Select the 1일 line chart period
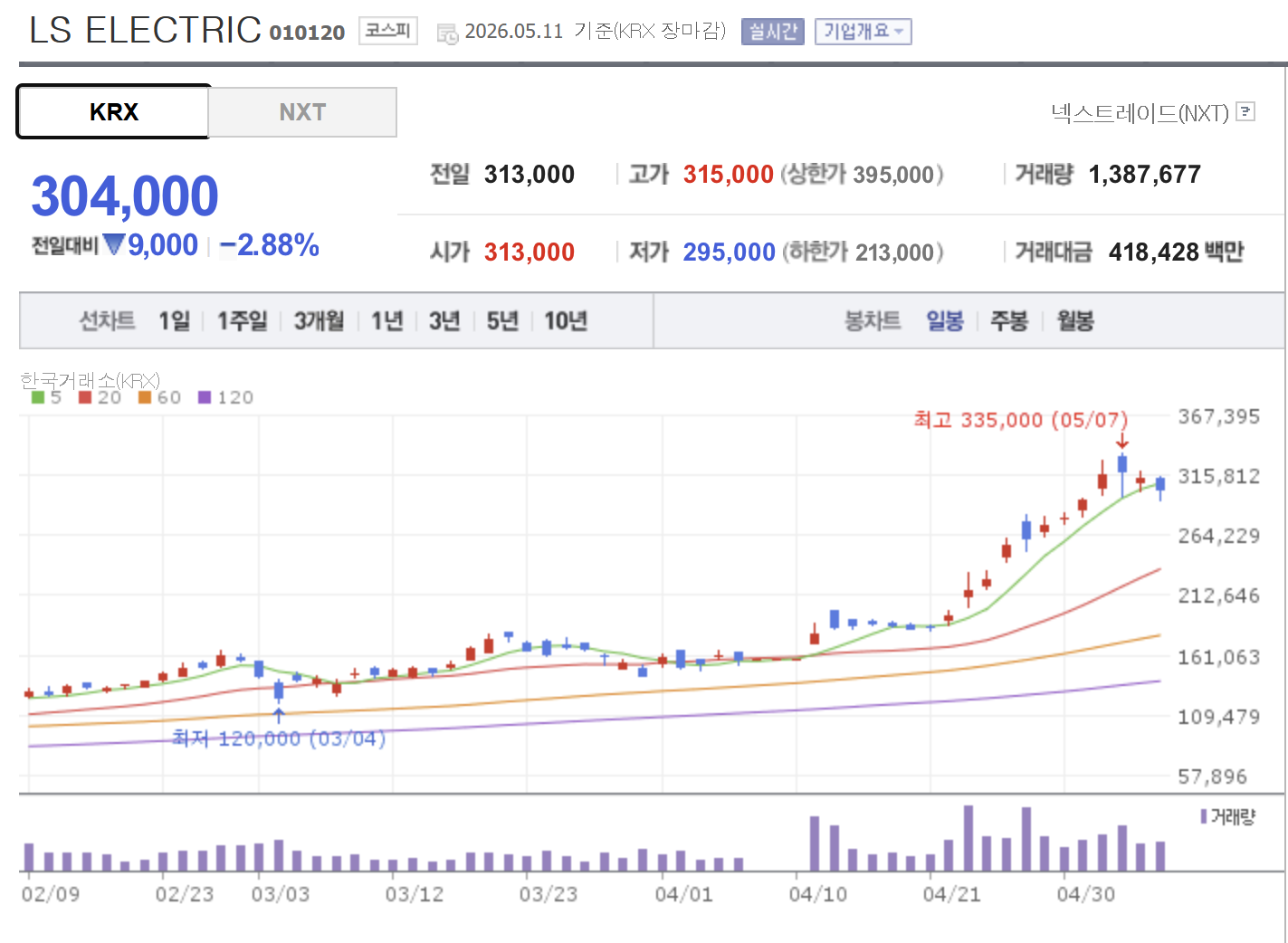This screenshot has height=943, width=1288. [x=175, y=320]
